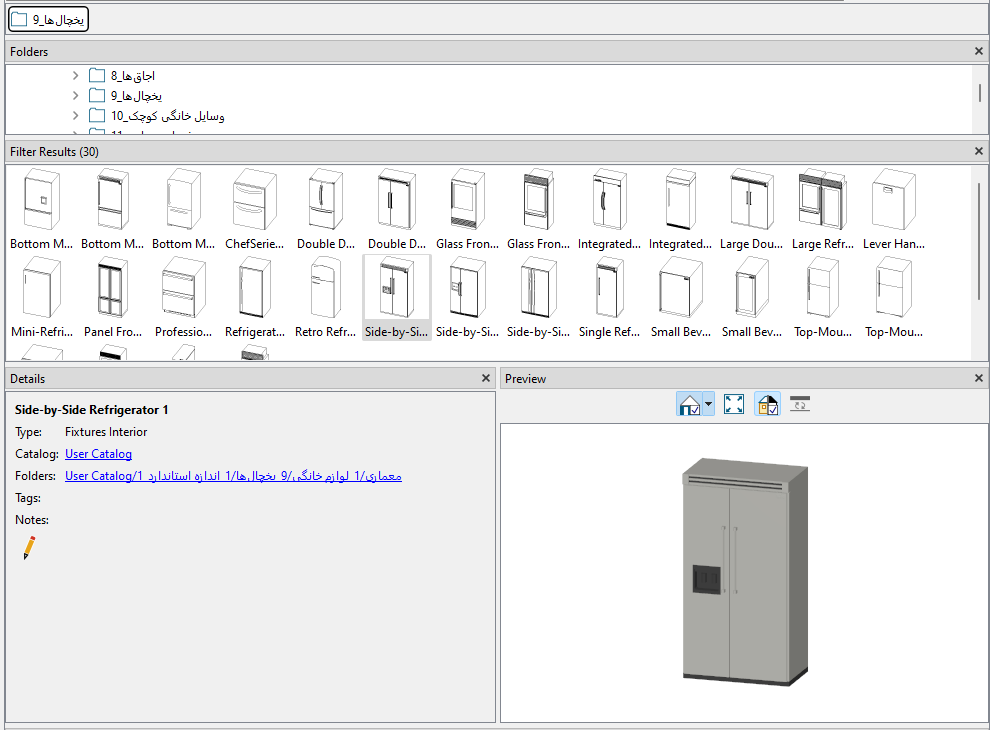The width and height of the screenshot is (990, 730).
Task: Open the Folders path link in Details
Action: 233,476
